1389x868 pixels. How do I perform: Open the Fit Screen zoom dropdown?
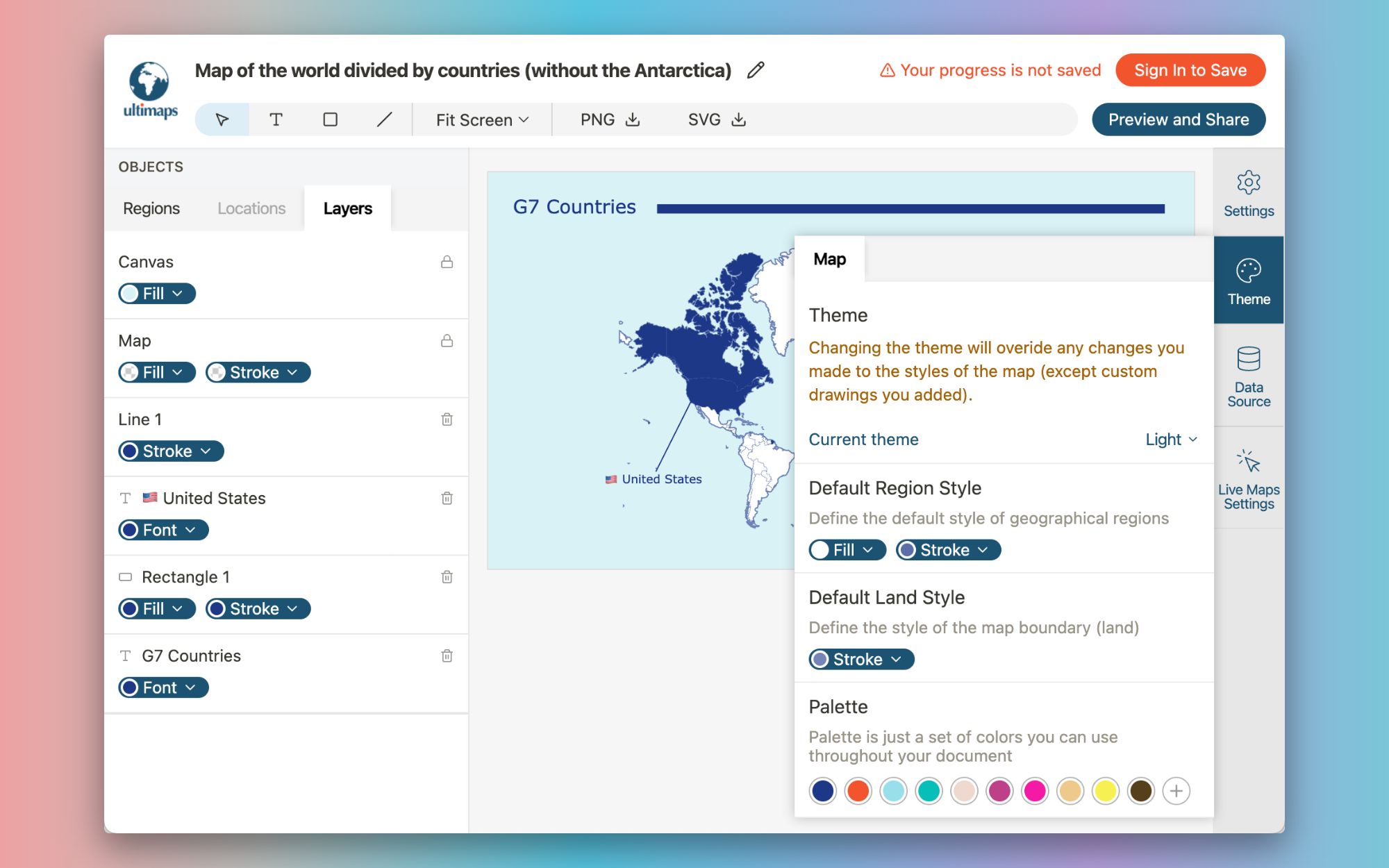coord(482,119)
